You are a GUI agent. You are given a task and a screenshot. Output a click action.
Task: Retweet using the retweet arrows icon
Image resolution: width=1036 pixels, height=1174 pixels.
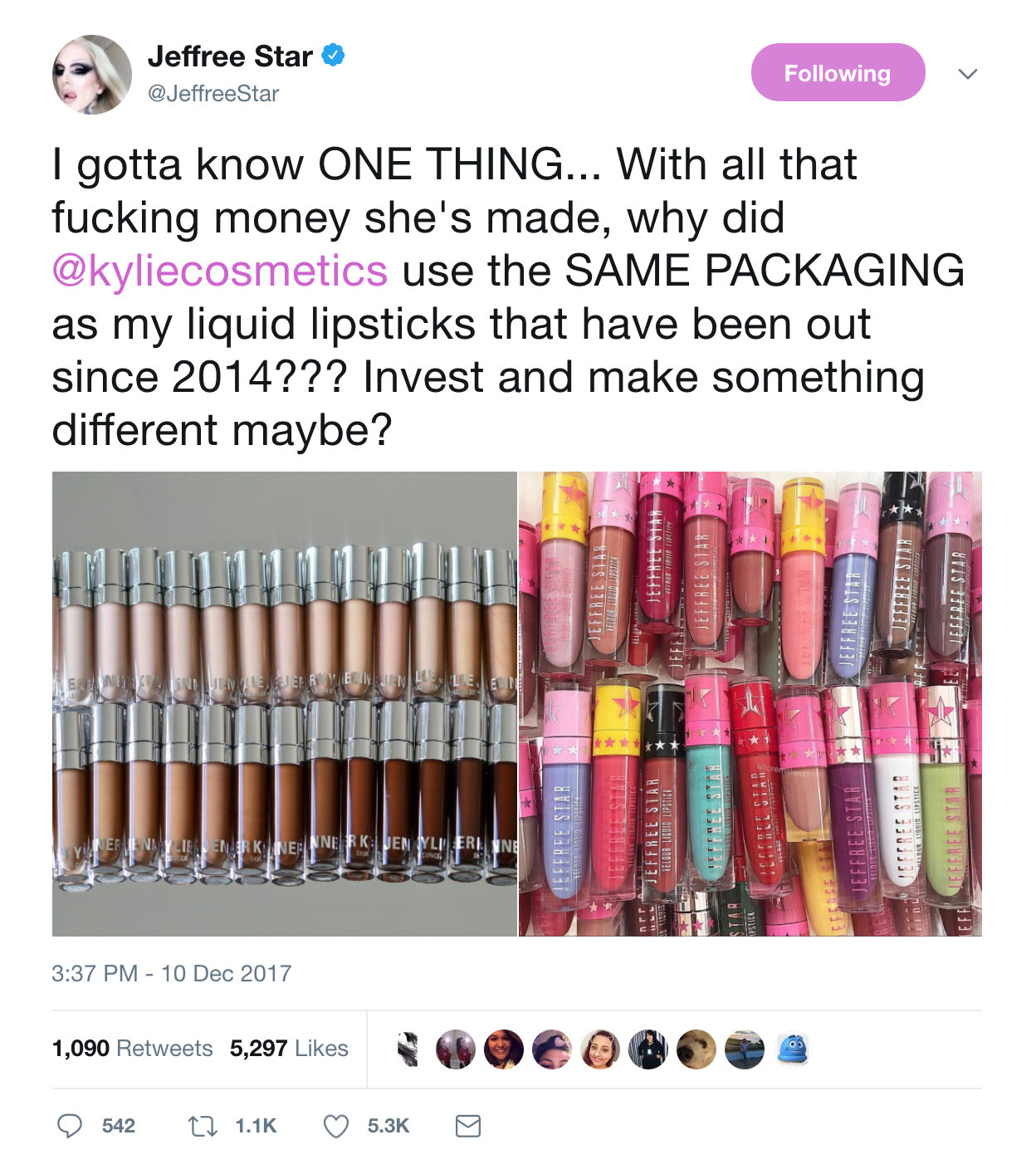[x=202, y=1126]
